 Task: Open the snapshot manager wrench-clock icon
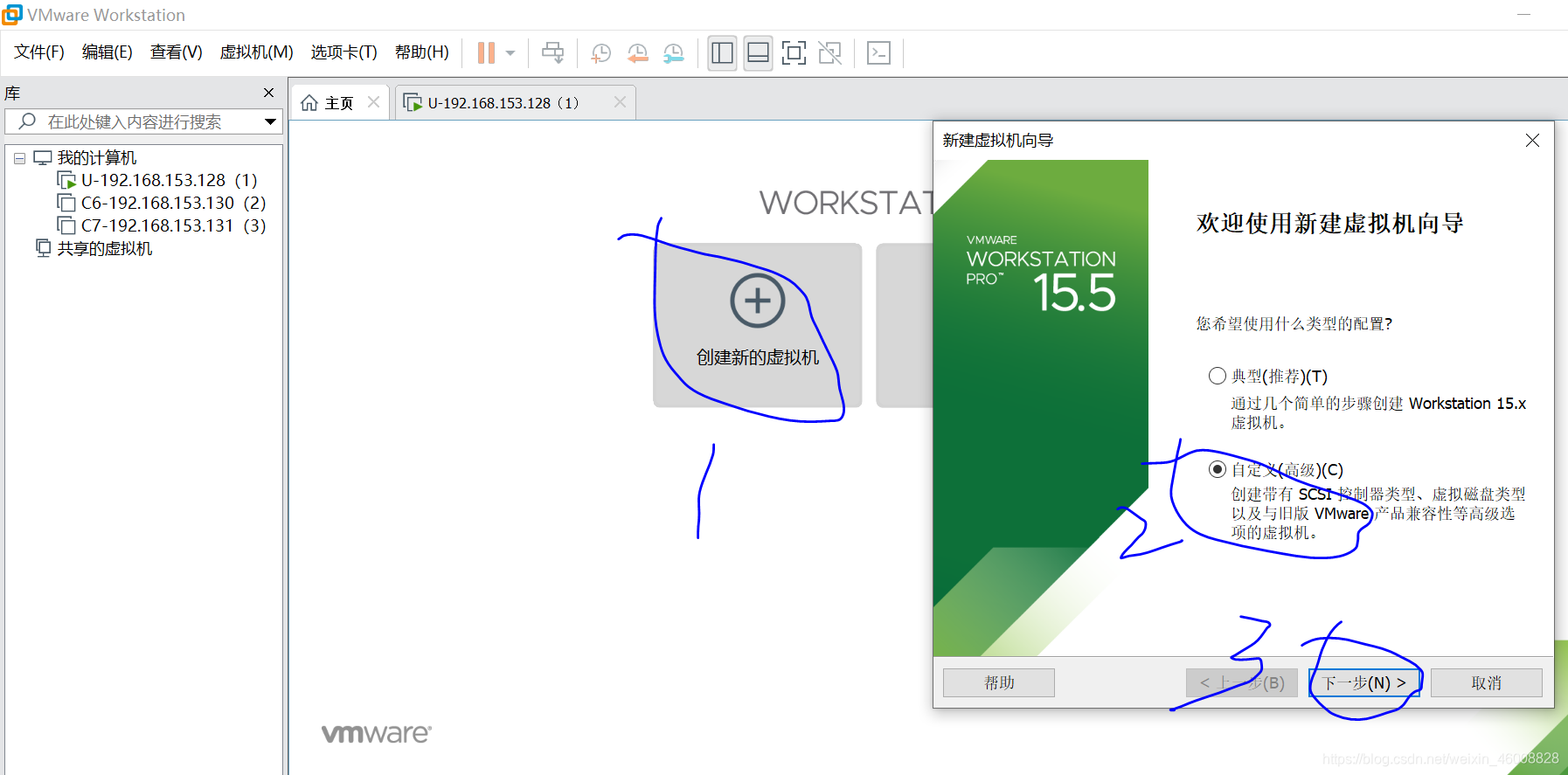674,53
